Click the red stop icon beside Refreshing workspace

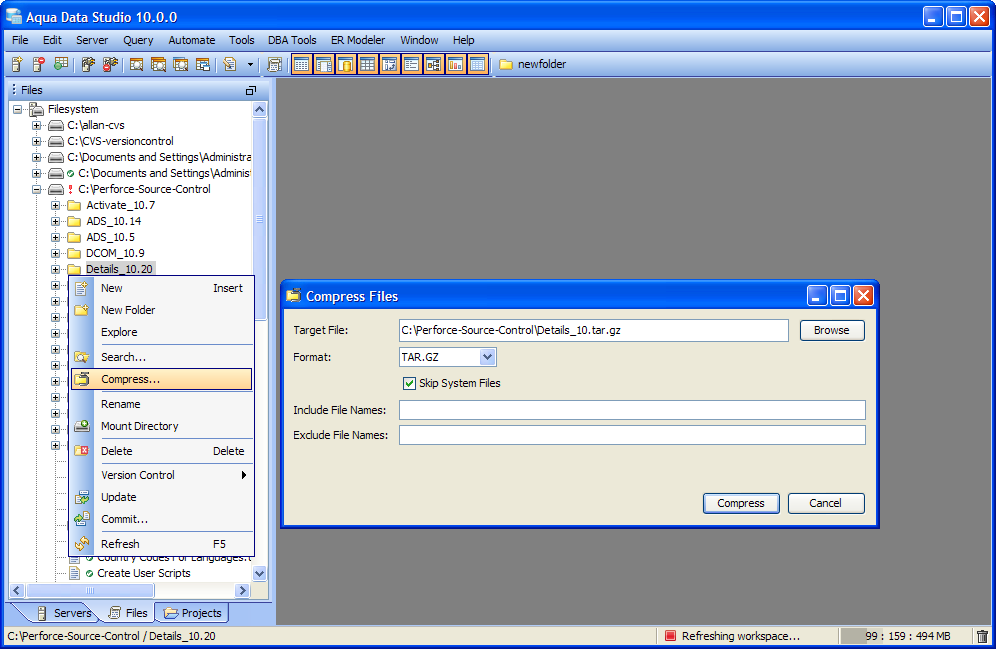(x=670, y=636)
